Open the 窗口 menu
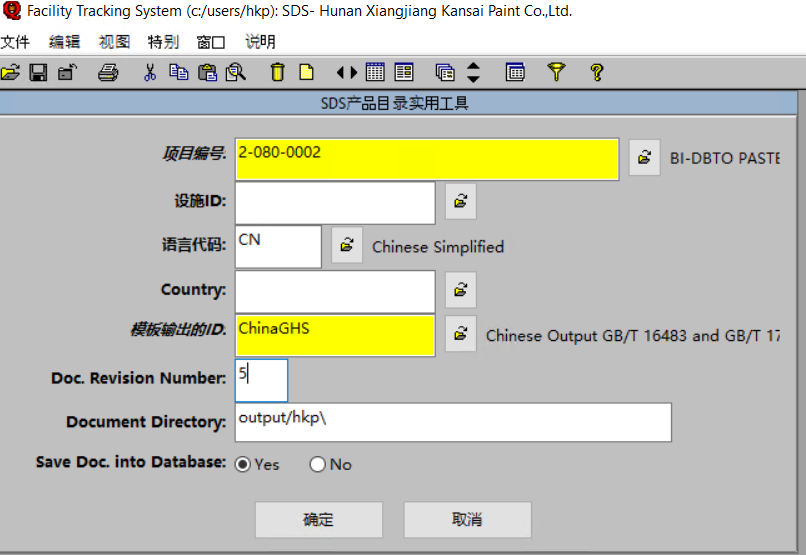 tap(211, 42)
